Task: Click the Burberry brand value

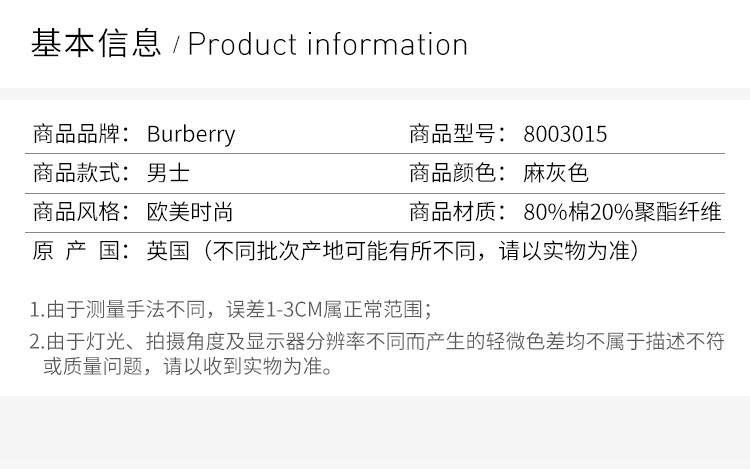Action: pos(191,134)
